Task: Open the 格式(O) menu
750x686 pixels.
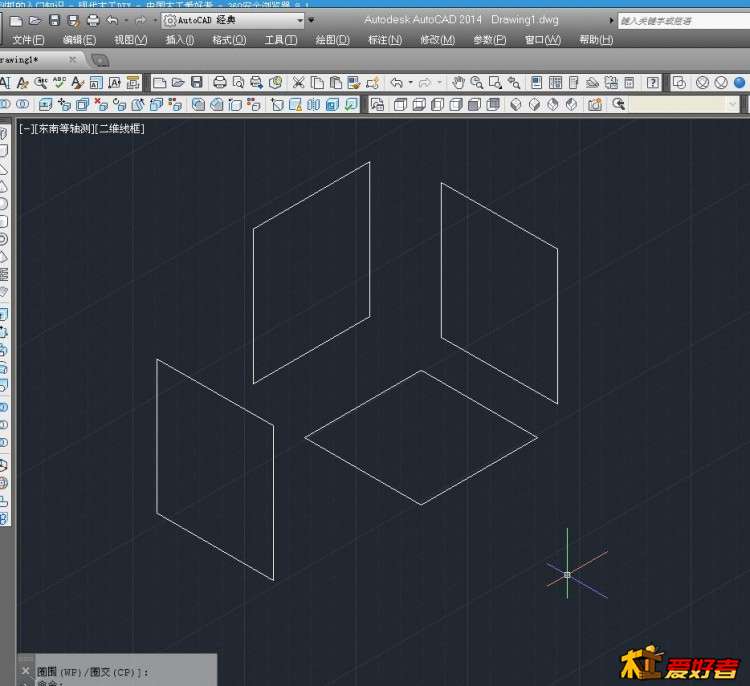Action: click(x=229, y=40)
